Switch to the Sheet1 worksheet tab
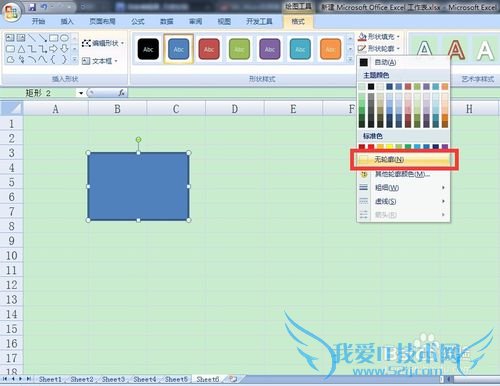 click(x=50, y=379)
